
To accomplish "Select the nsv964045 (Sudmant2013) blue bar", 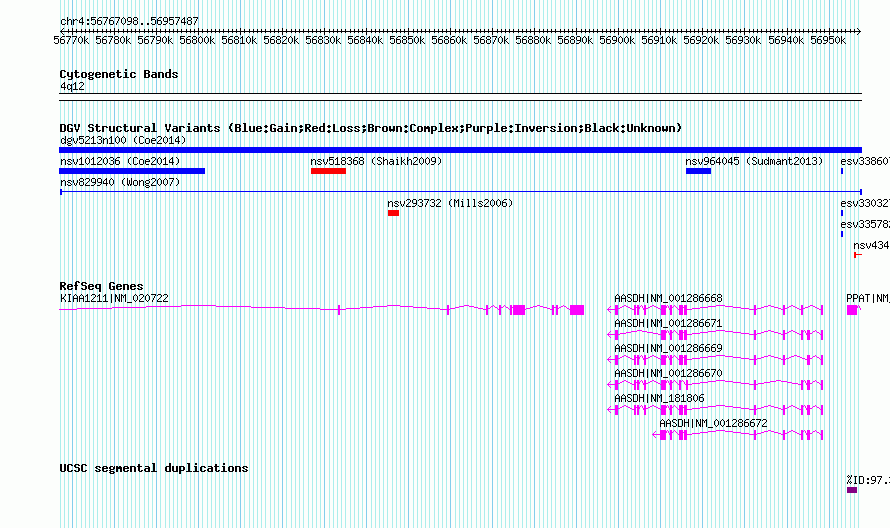I will (698, 171).
